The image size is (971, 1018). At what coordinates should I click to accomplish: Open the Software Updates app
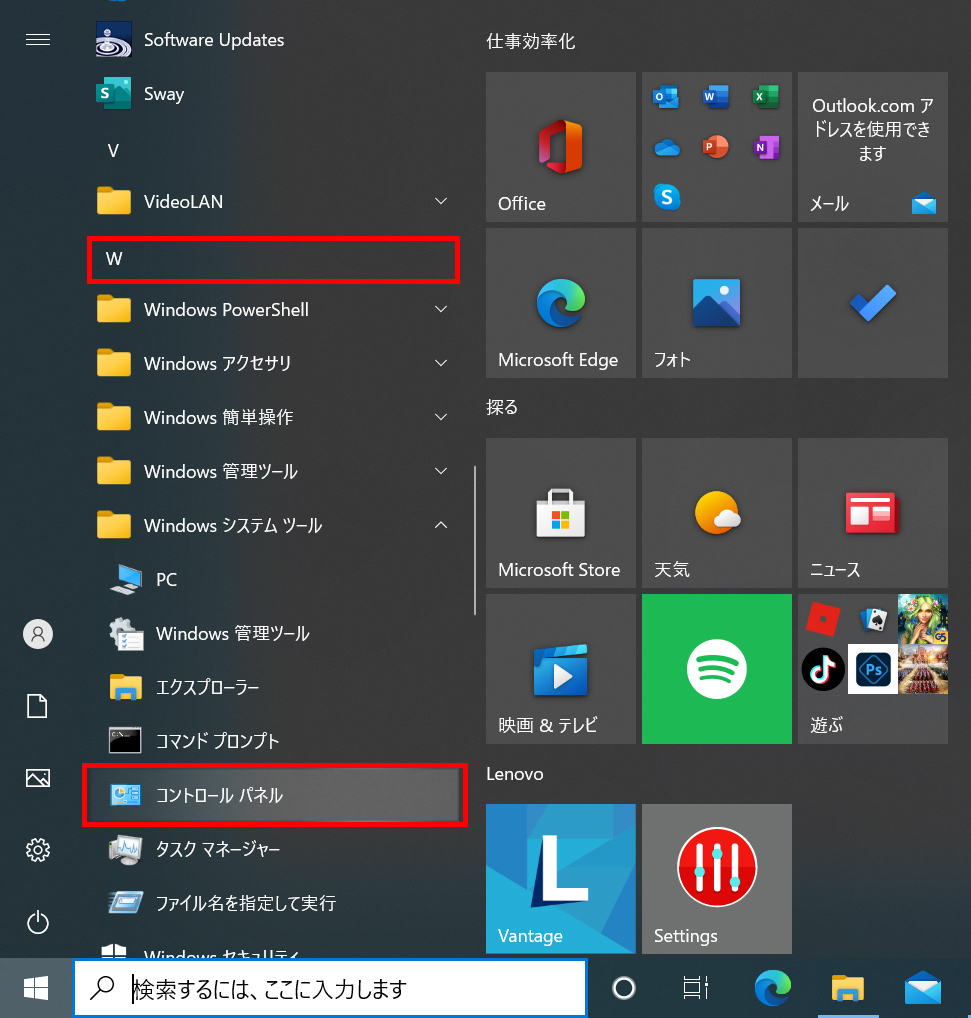click(273, 40)
